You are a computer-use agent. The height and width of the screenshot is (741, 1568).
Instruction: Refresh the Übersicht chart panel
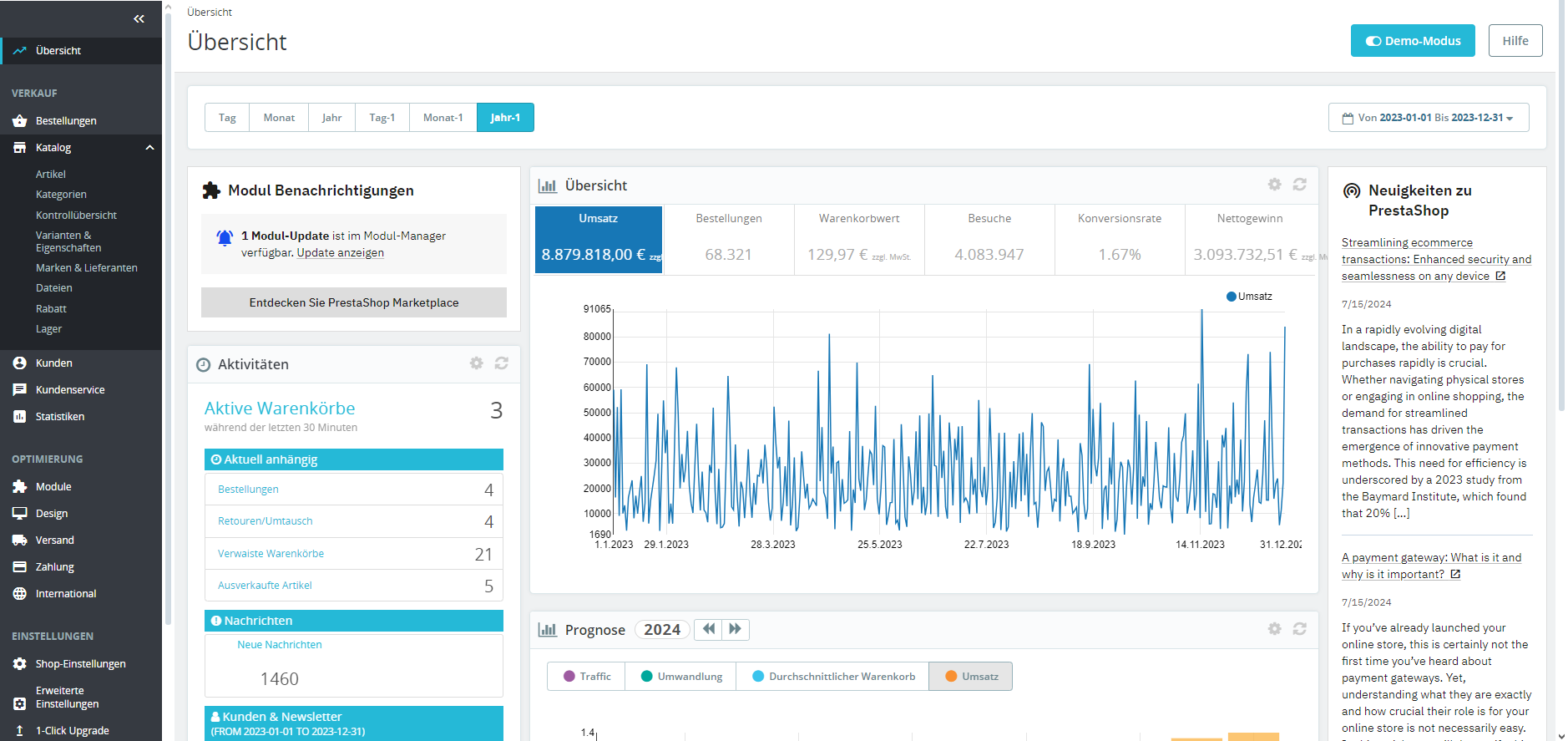1300,185
